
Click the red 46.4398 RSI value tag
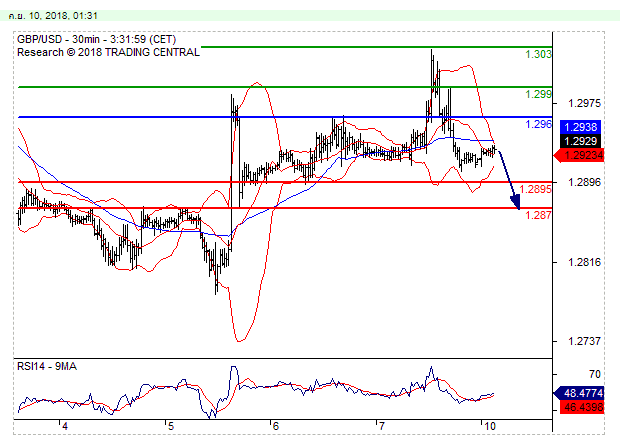pyautogui.click(x=582, y=407)
